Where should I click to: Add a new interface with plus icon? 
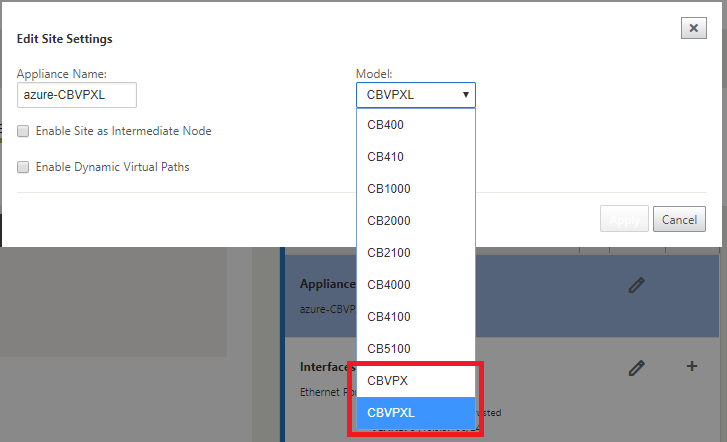pyautogui.click(x=692, y=366)
